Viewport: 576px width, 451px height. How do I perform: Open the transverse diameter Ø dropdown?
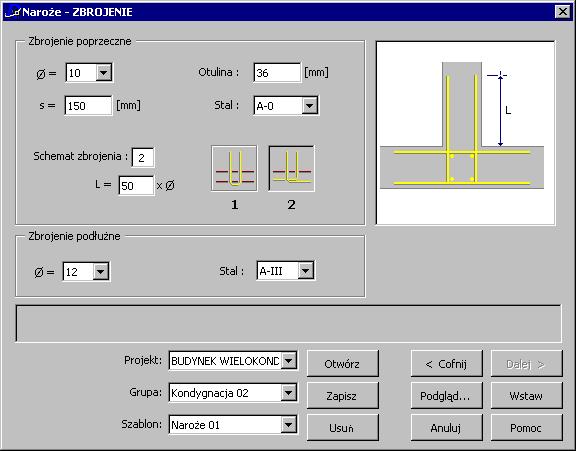pos(104,72)
